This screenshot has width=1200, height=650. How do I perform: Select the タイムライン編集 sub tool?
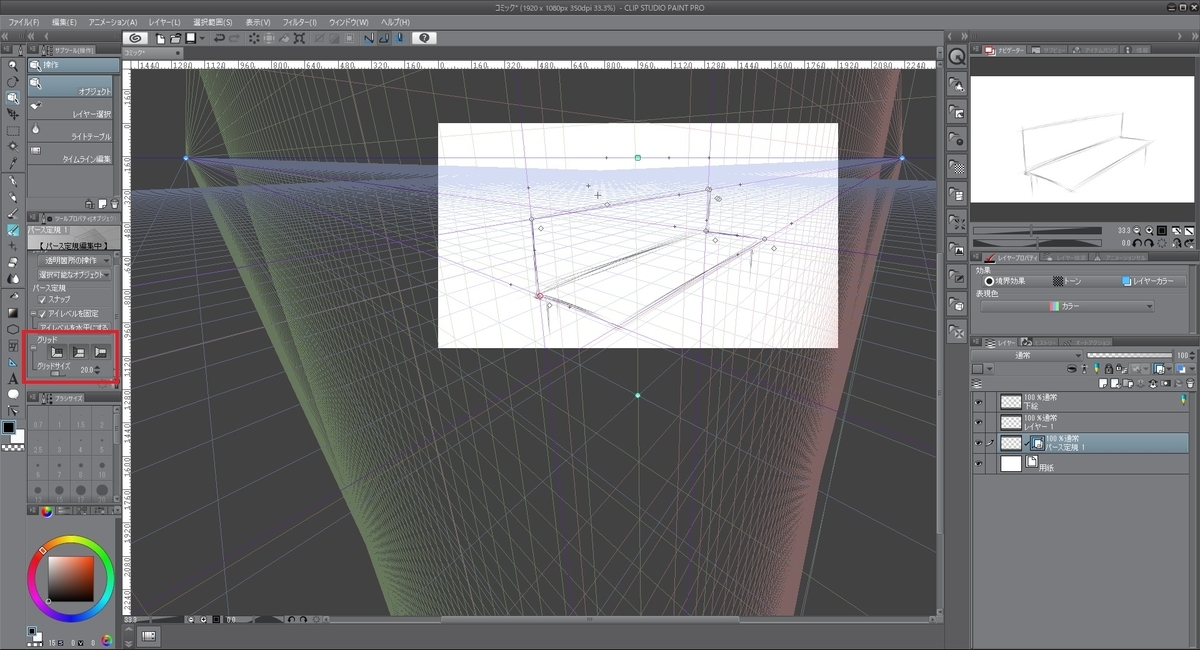tap(71, 155)
